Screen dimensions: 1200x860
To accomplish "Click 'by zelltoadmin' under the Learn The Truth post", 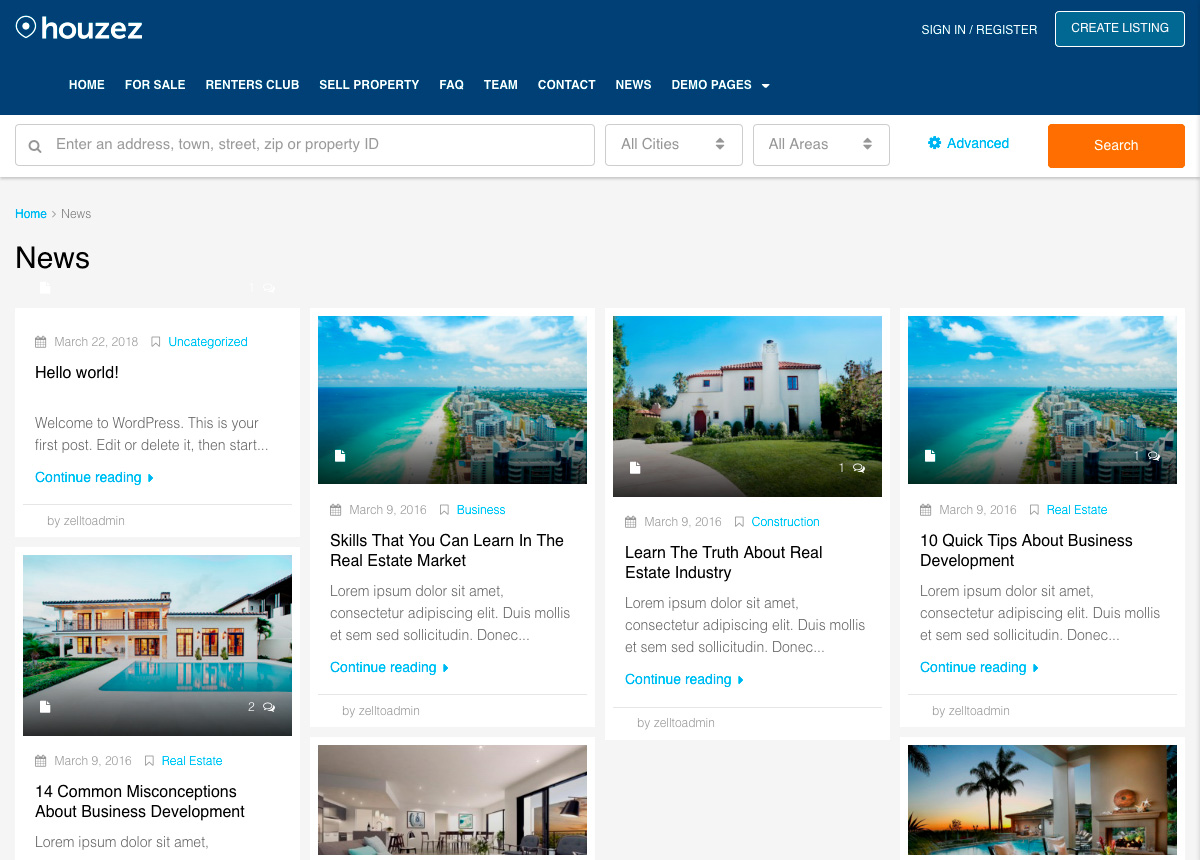I will point(676,723).
